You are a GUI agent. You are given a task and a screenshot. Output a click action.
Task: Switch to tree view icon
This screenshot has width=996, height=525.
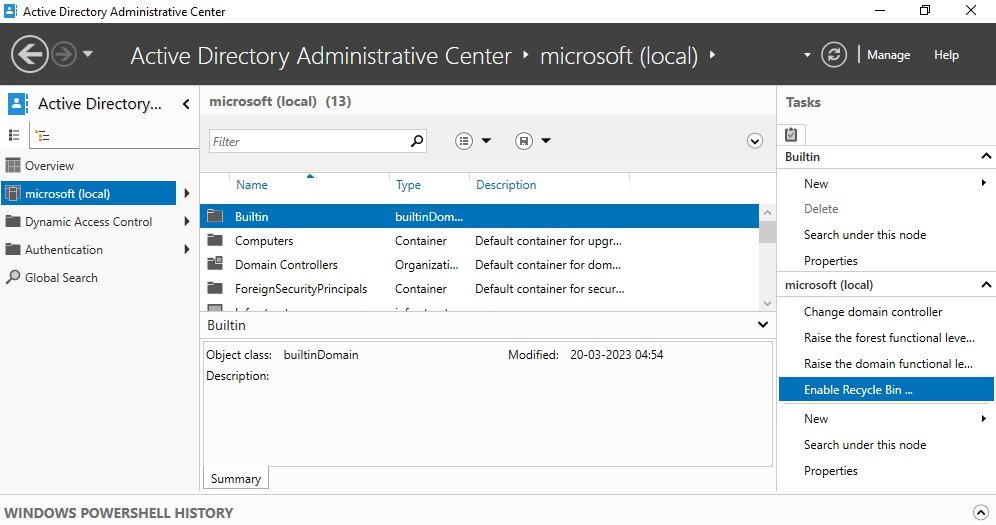point(43,135)
